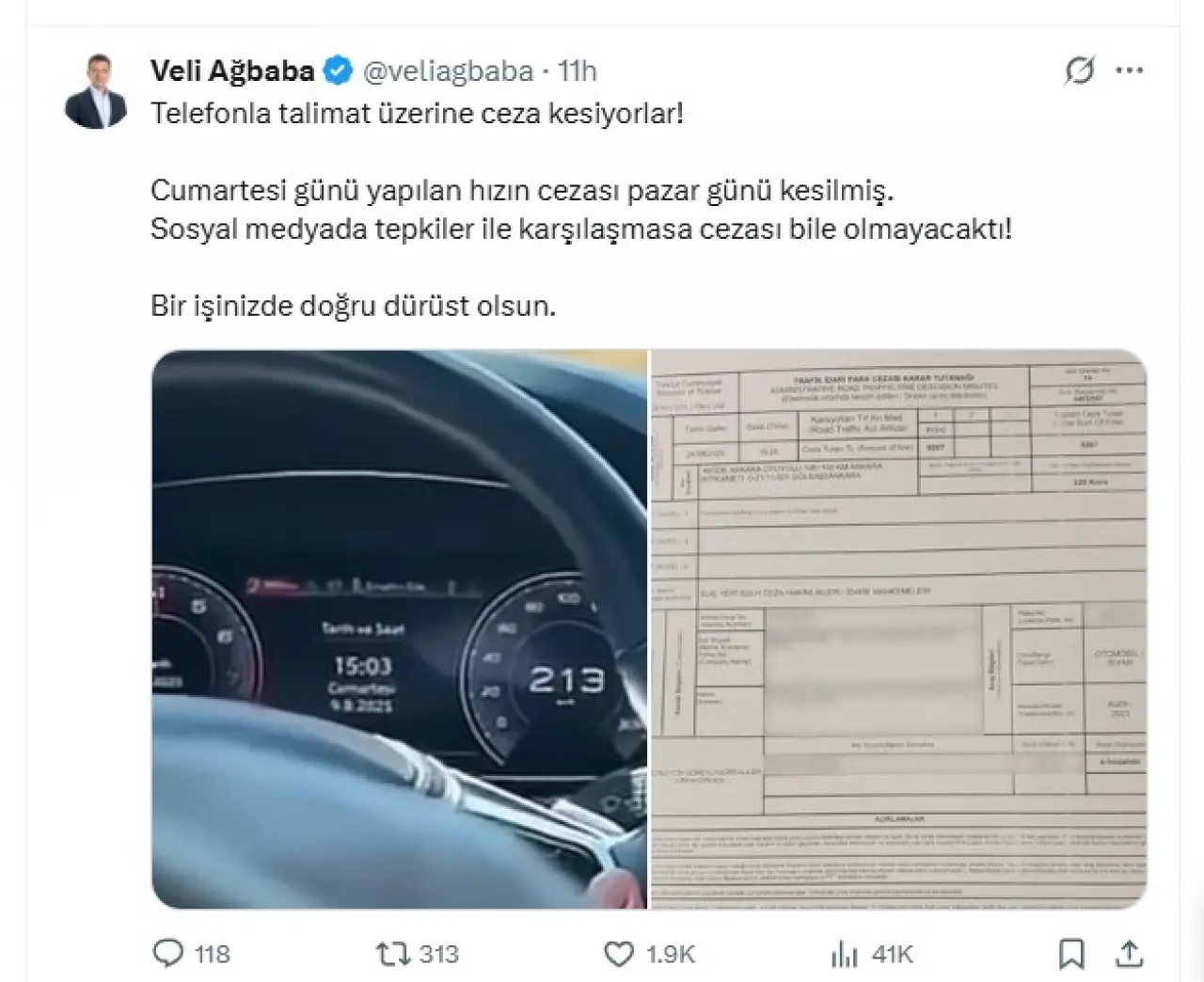Open the Veli Ağbaba display name link
1204x982 pixels.
(232, 71)
